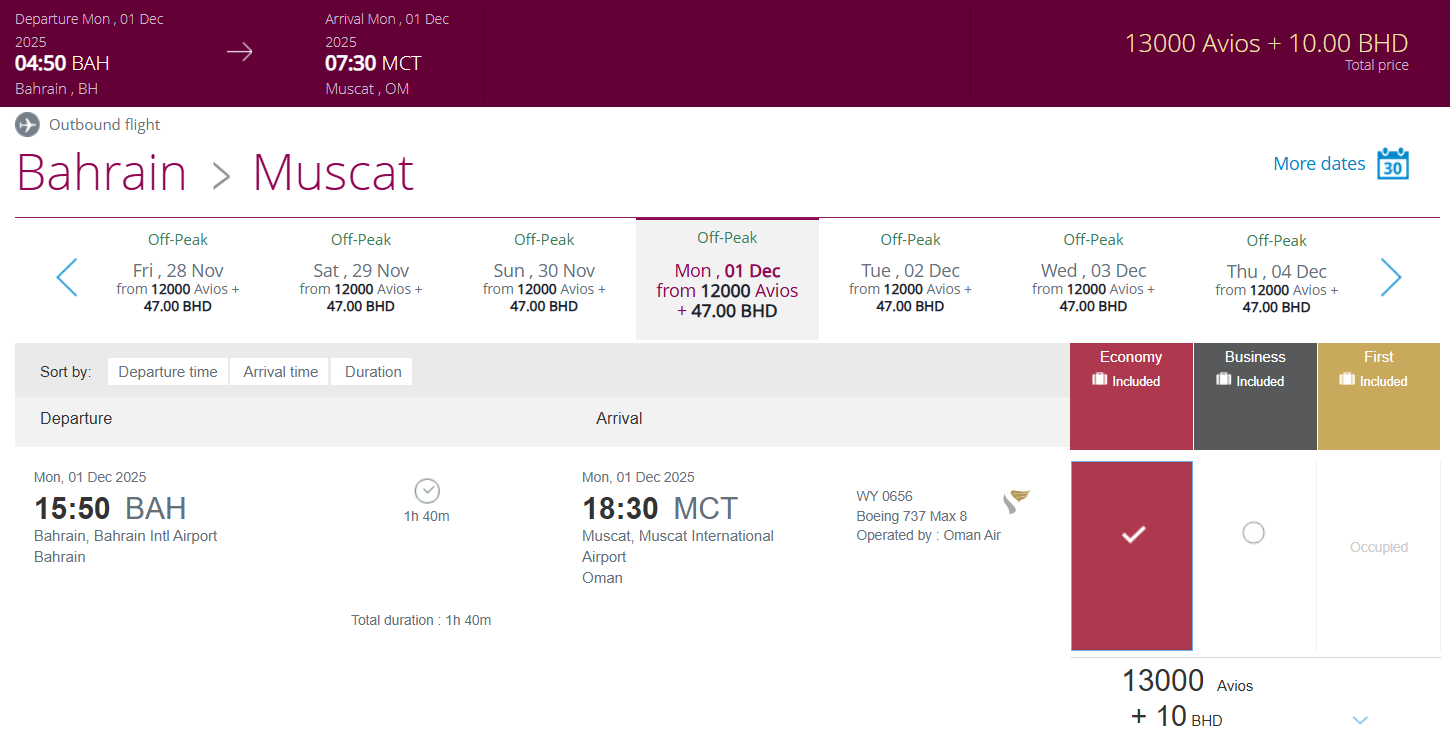Open the More dates link
1450x744 pixels.
pyautogui.click(x=1319, y=164)
